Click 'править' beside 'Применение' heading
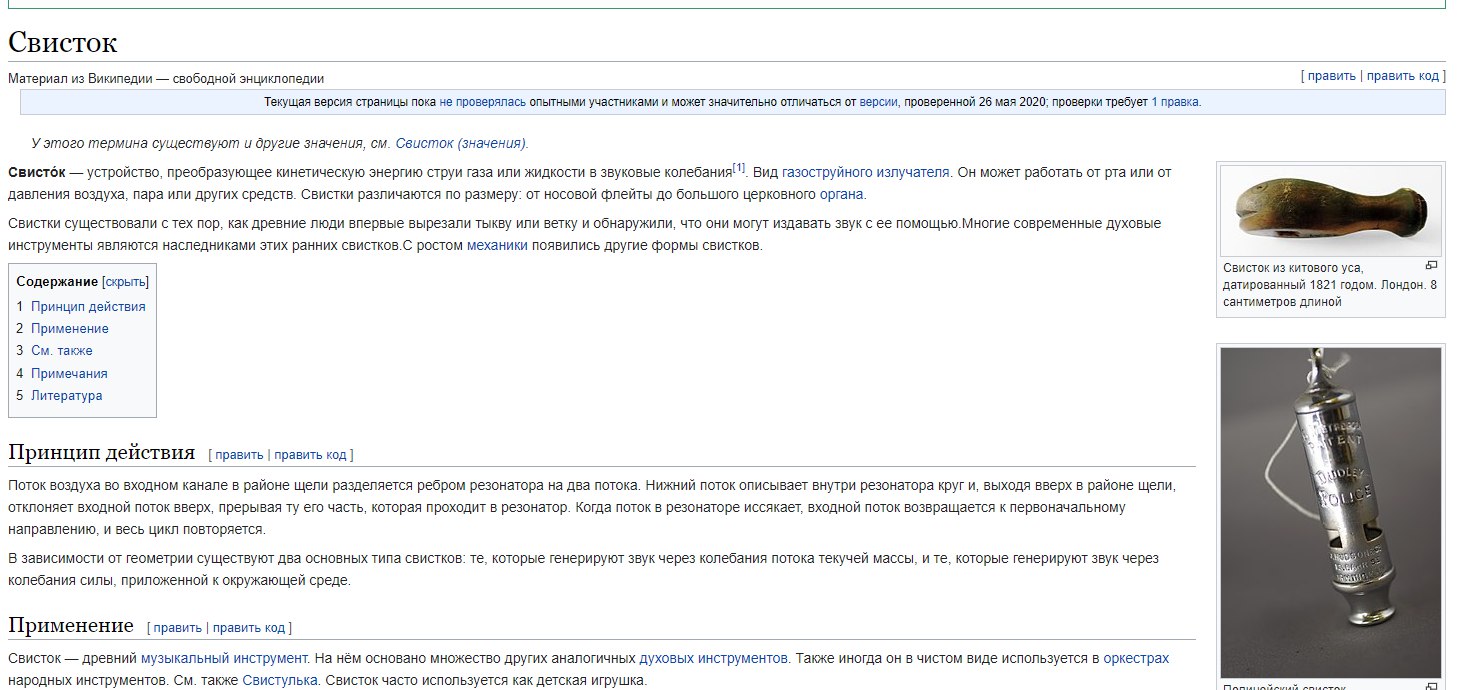Image resolution: width=1463 pixels, height=690 pixels. tap(178, 628)
